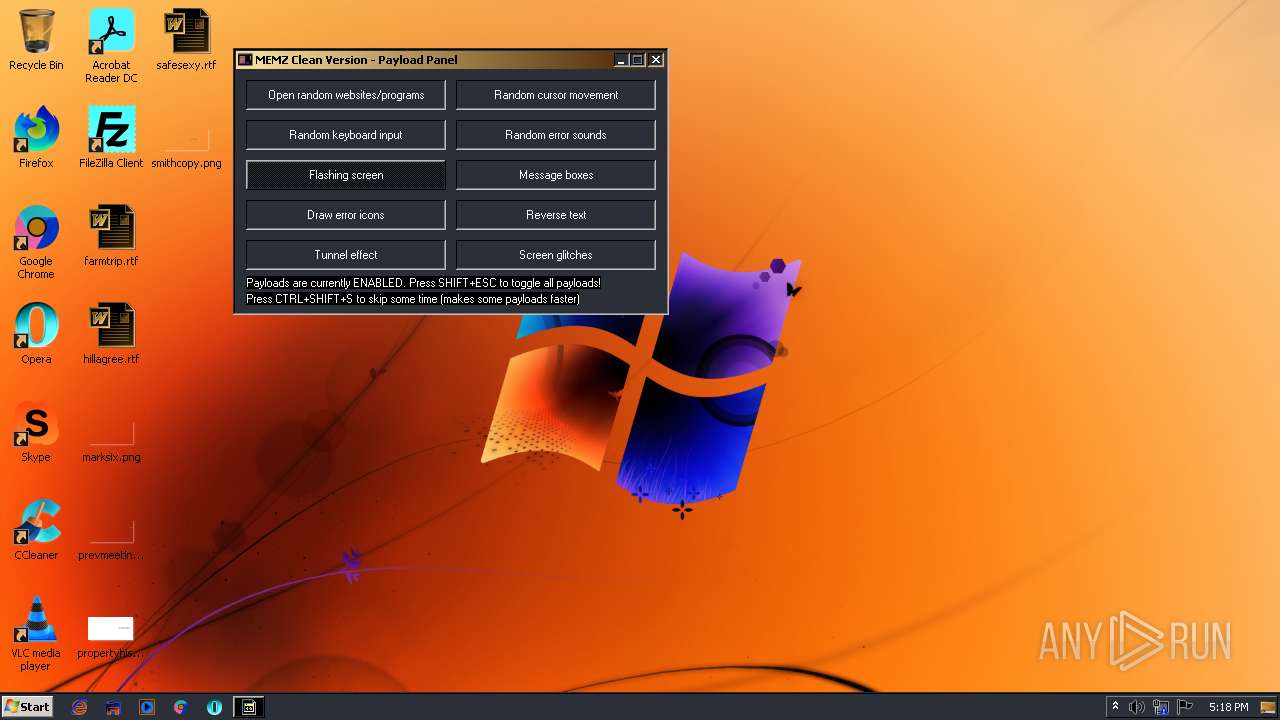Toggle Random keyboard input payload
The width and height of the screenshot is (1280, 720).
click(x=346, y=135)
